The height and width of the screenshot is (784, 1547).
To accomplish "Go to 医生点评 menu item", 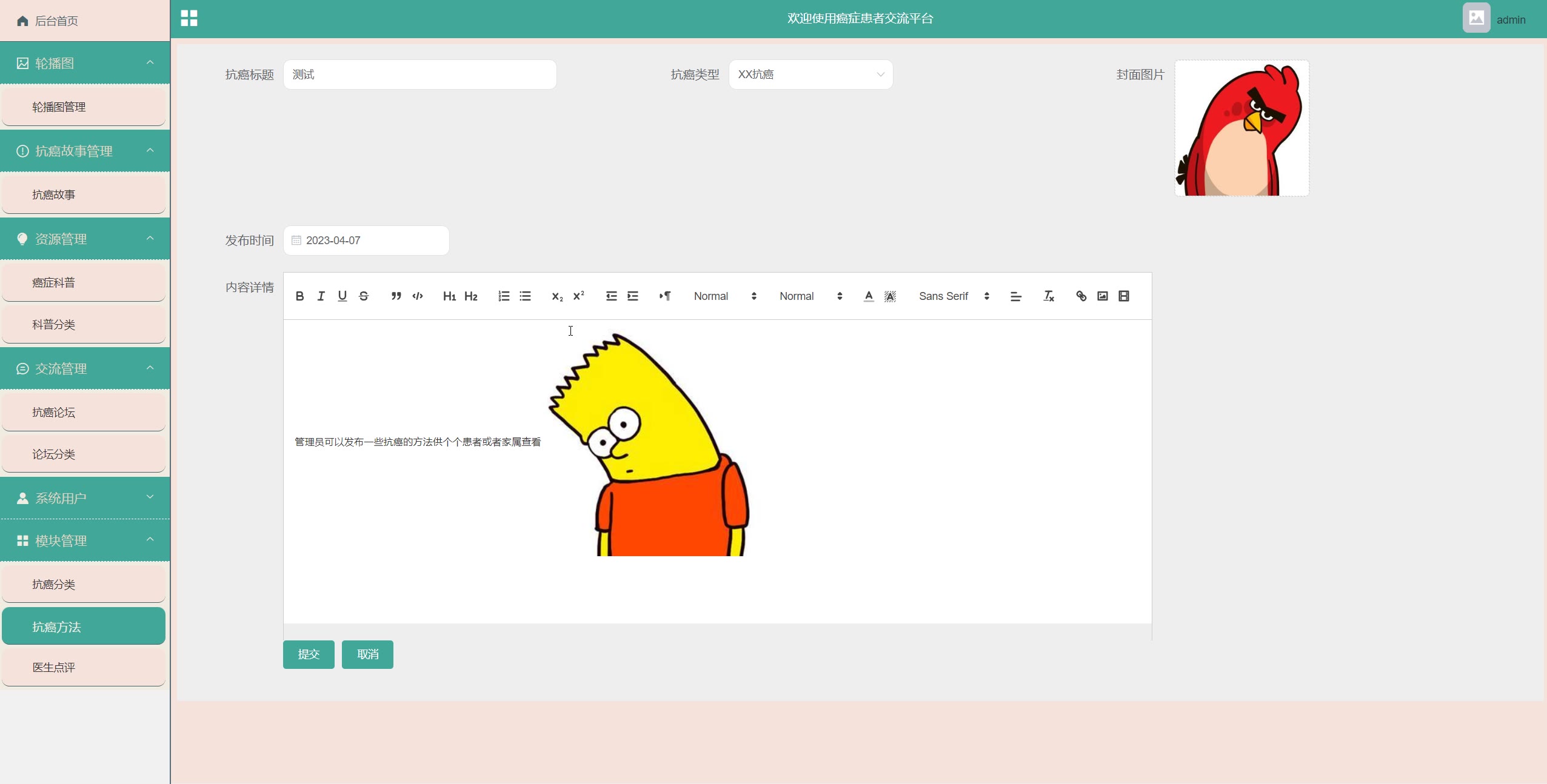I will (x=84, y=668).
